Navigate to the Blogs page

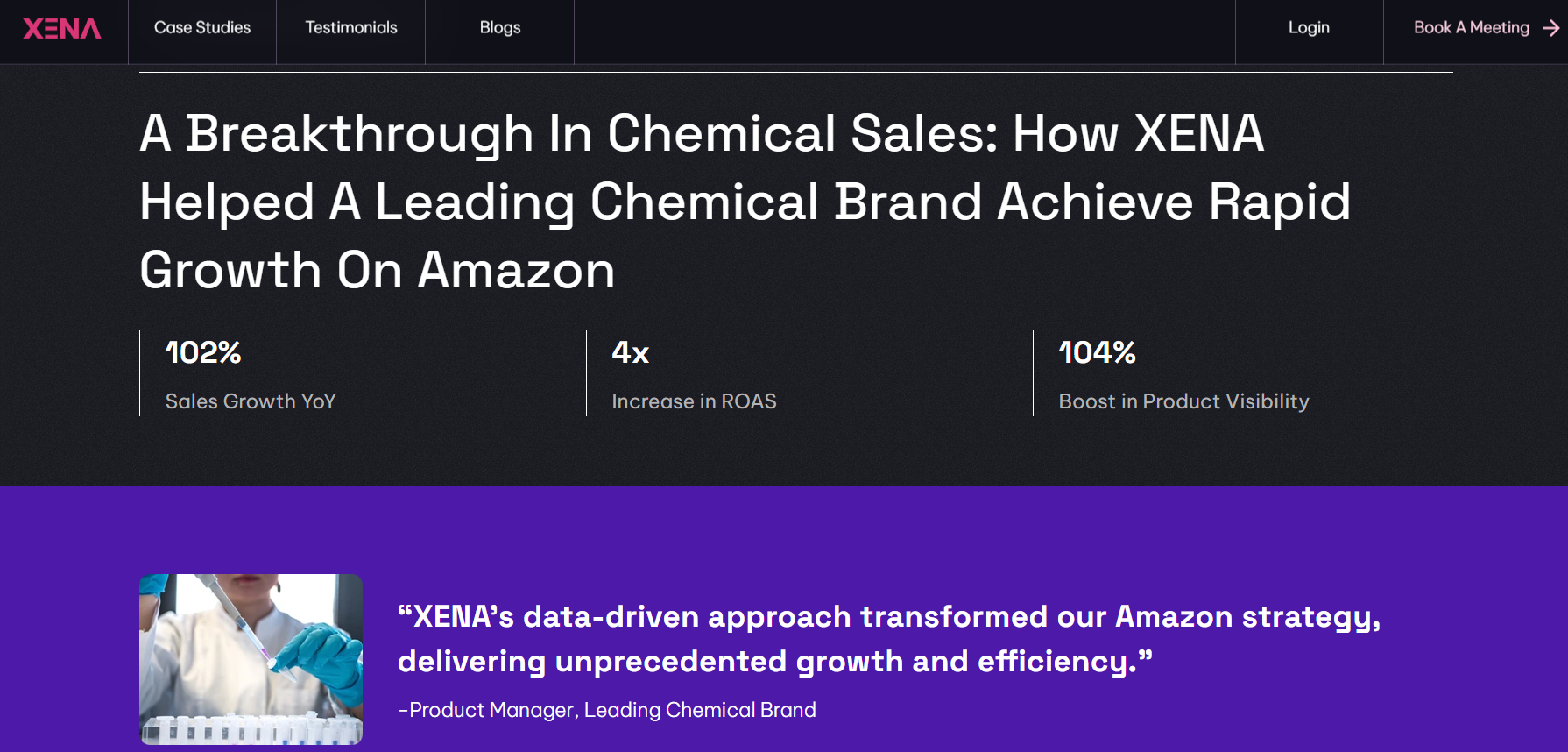499,27
